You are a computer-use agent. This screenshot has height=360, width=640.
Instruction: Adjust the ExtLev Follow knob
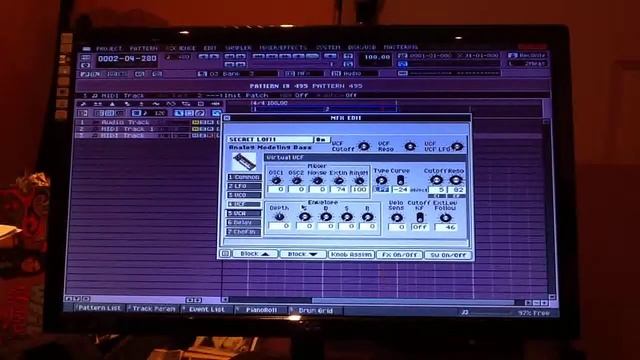pos(445,218)
